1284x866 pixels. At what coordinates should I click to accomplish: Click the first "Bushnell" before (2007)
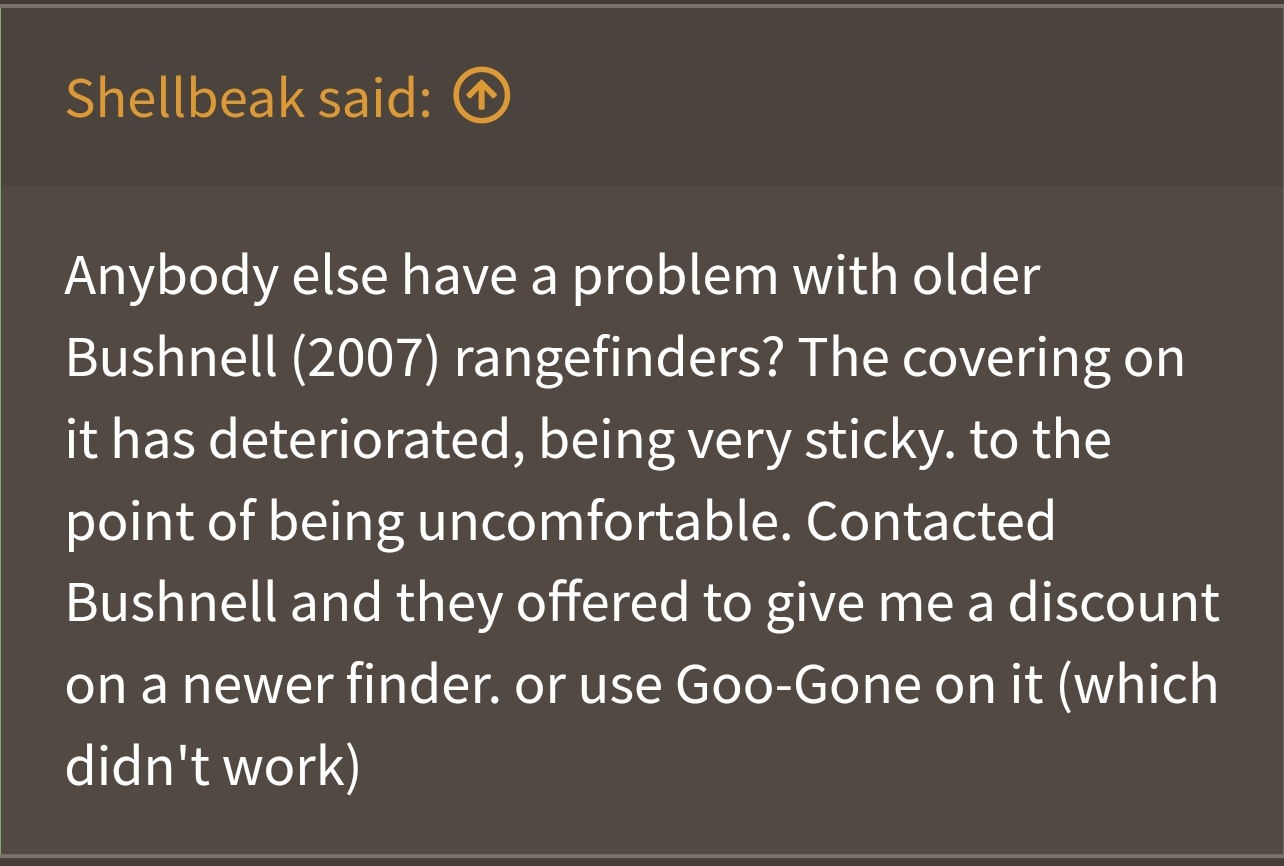[x=171, y=359]
